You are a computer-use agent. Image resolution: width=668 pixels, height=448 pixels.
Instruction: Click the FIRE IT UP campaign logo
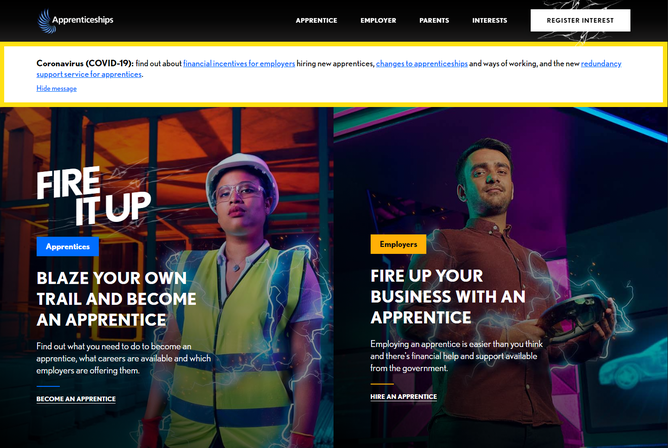pyautogui.click(x=93, y=195)
